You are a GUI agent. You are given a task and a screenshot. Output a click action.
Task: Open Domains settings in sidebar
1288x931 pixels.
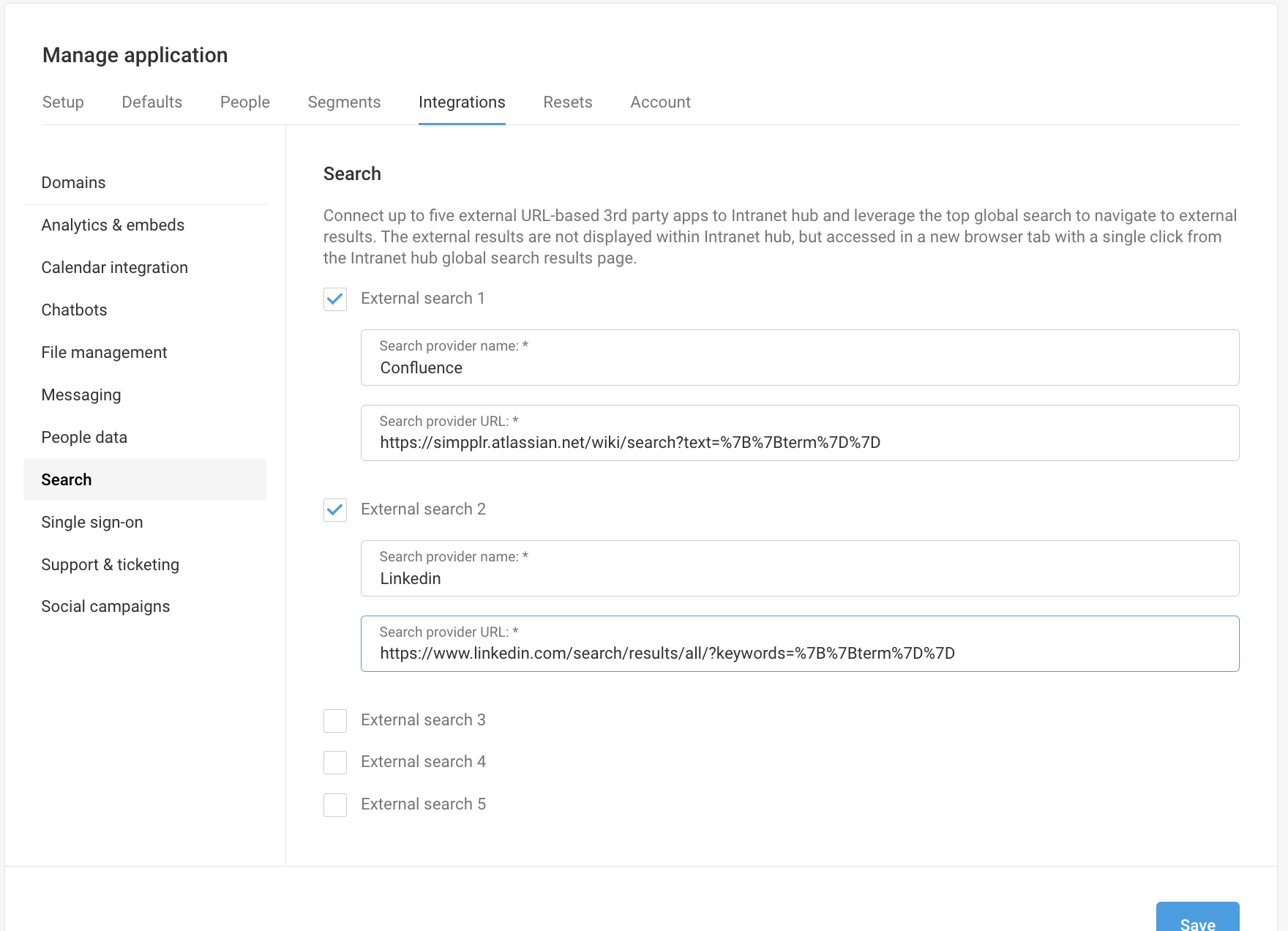tap(73, 182)
